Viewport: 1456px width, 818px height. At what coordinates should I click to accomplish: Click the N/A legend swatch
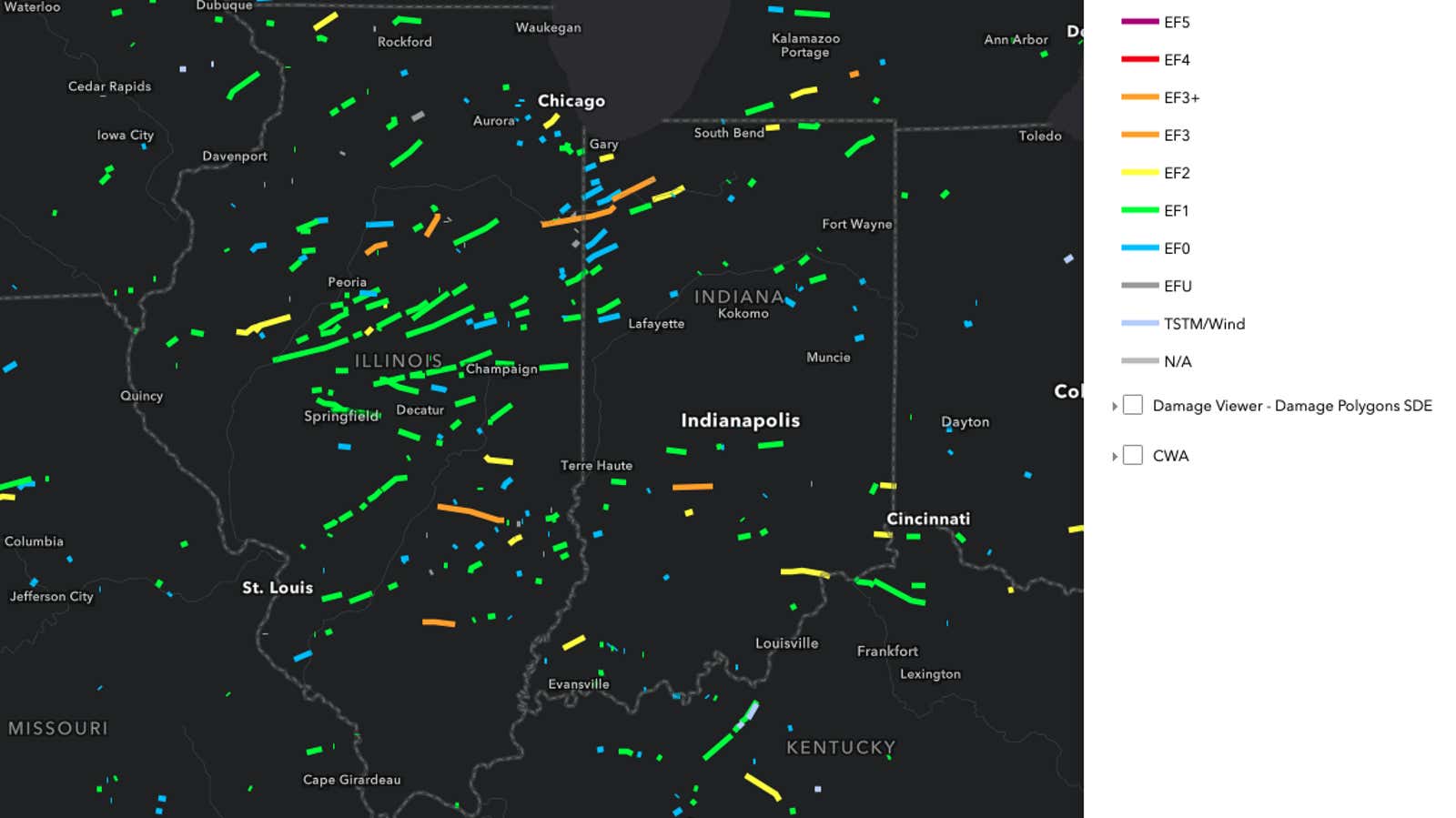(x=1139, y=361)
